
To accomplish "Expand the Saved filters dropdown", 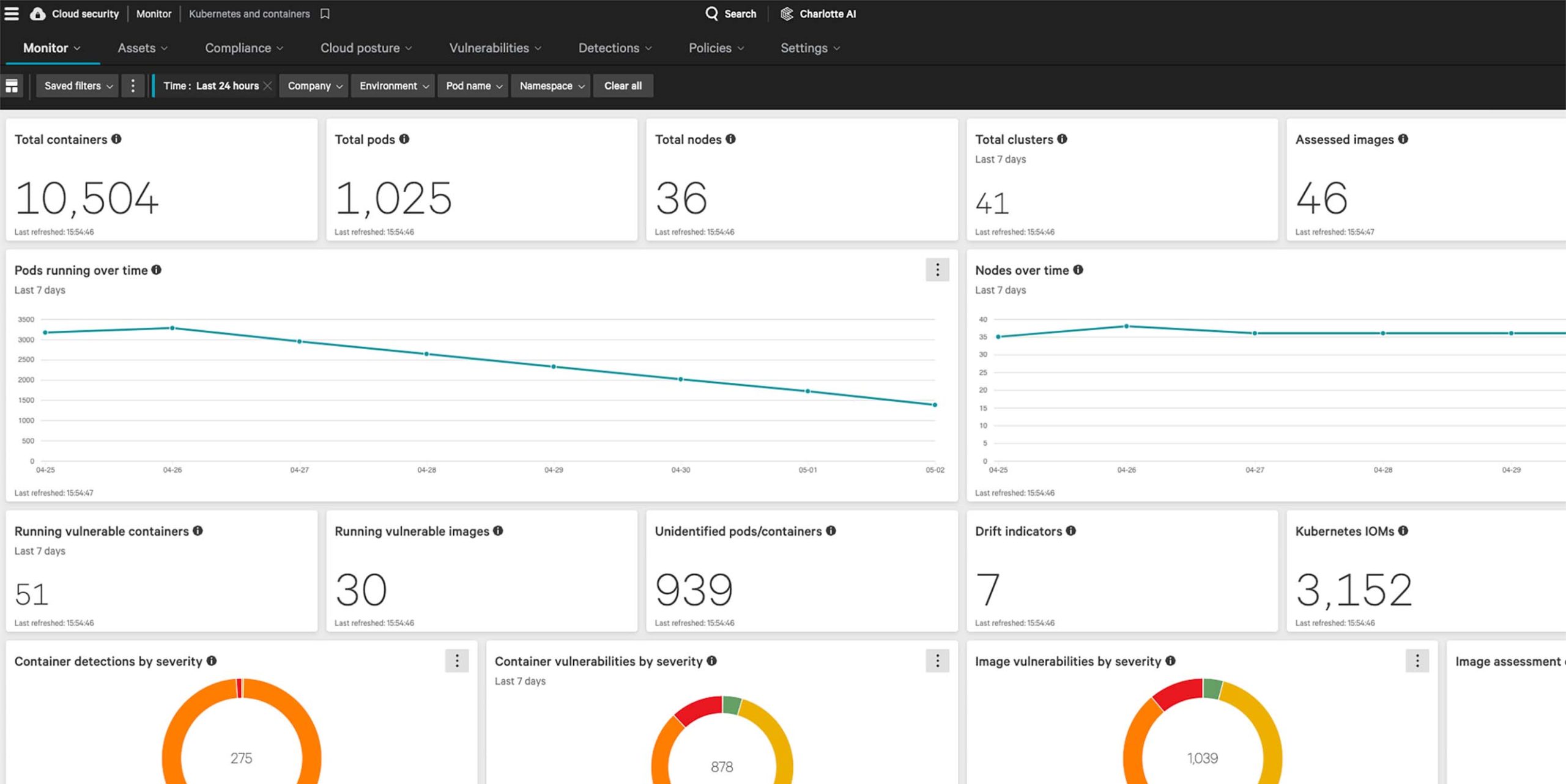I will click(78, 86).
